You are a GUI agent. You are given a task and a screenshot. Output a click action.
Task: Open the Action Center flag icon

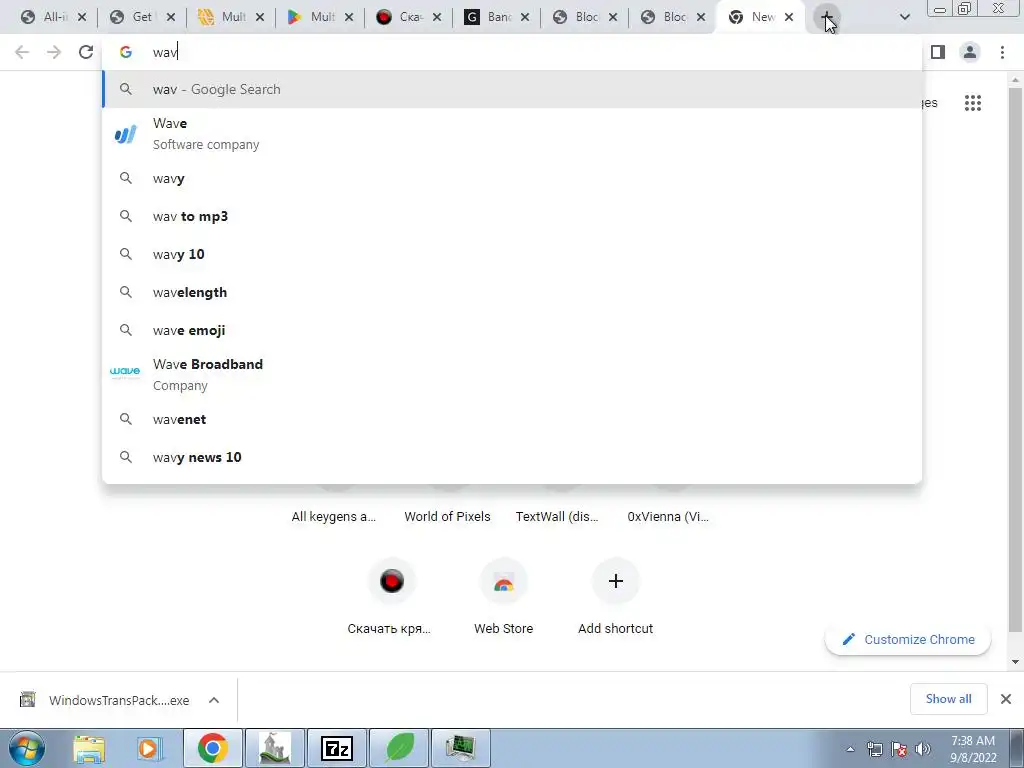[899, 749]
